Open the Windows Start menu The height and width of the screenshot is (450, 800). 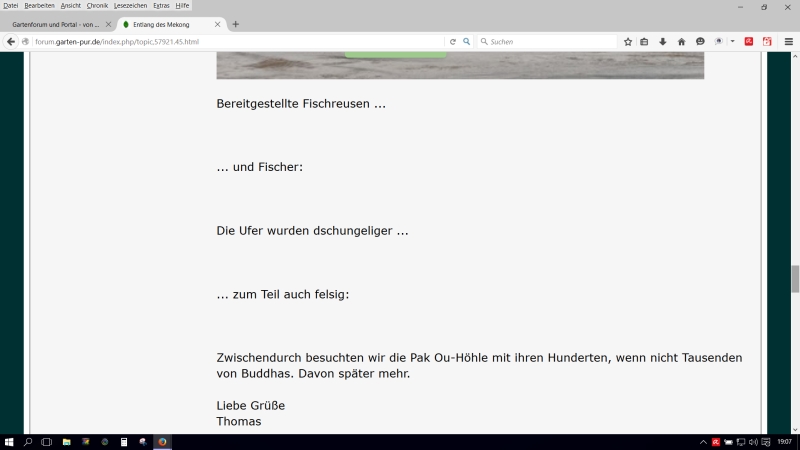tap(9, 441)
